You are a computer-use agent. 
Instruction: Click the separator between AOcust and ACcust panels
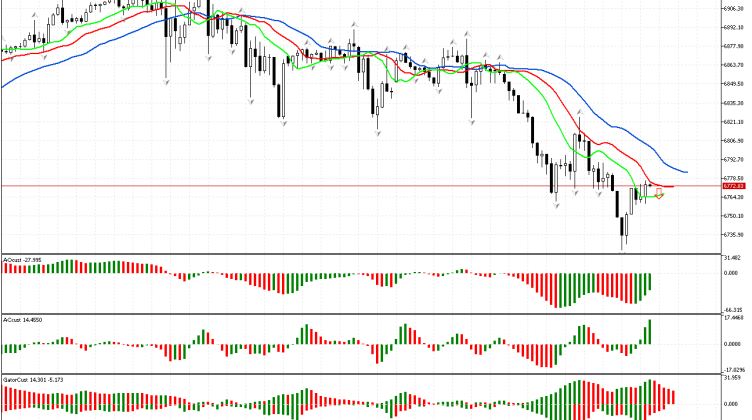click(360, 314)
